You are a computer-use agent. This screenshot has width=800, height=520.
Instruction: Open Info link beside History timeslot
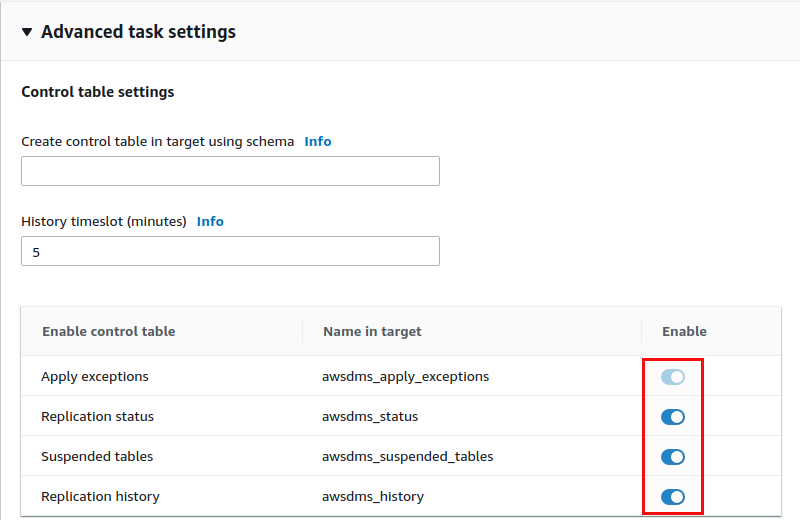210,221
